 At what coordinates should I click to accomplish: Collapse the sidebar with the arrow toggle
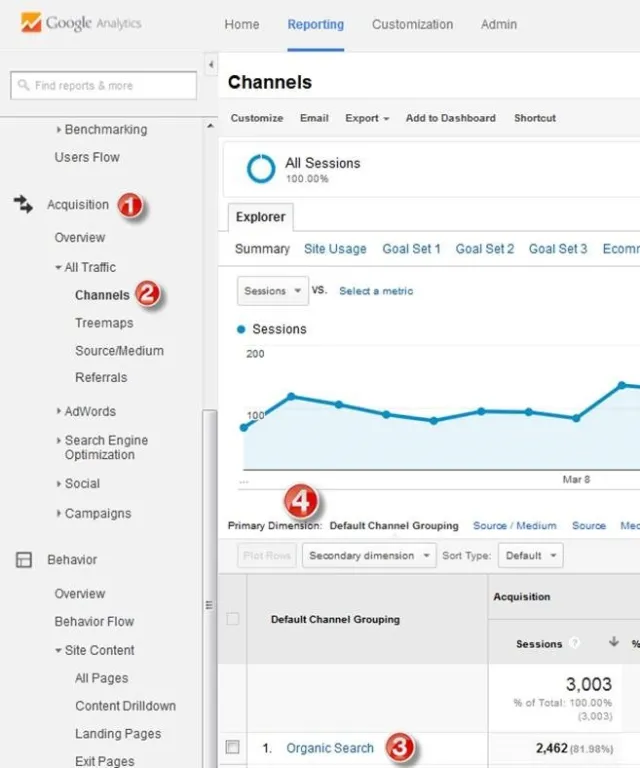point(211,64)
